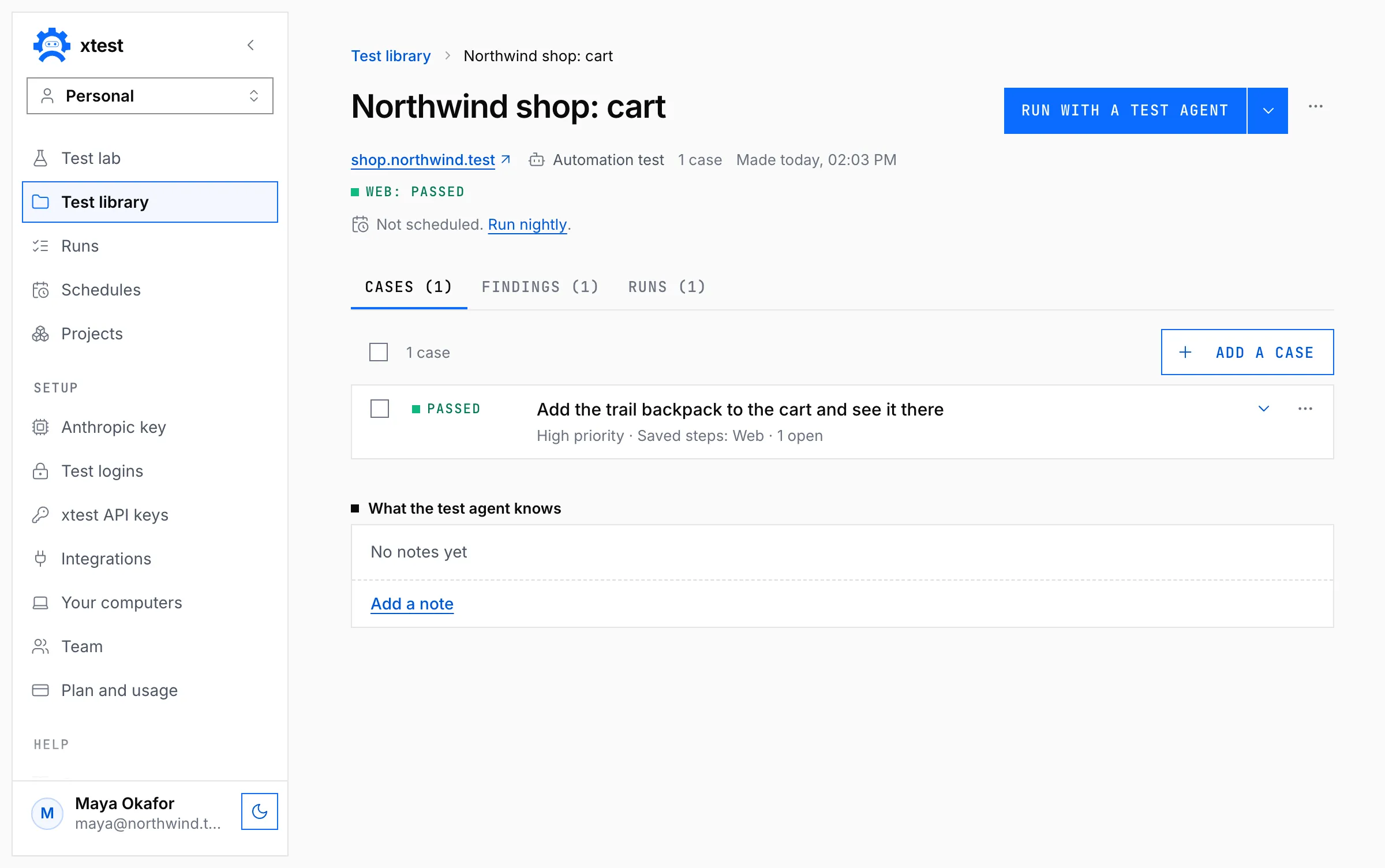Viewport: 1385px width, 868px height.
Task: Click the Run nightly link
Action: click(x=527, y=225)
